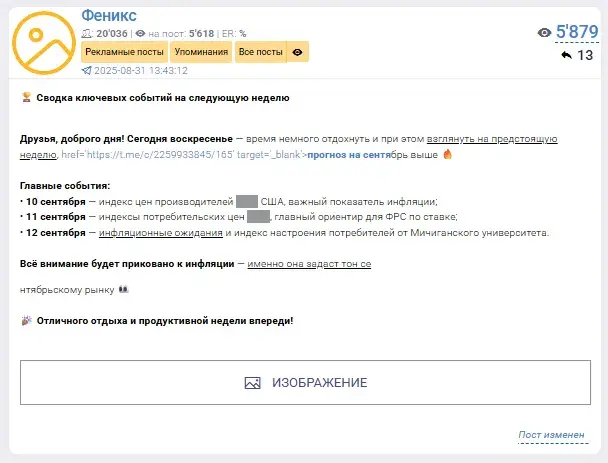
Task: Click the eye icon before 'на пост'
Action: coord(140,34)
